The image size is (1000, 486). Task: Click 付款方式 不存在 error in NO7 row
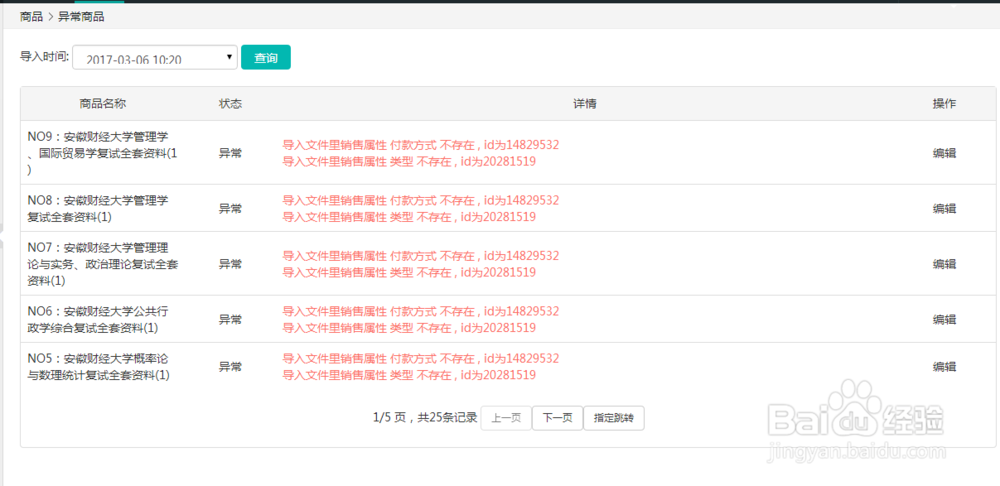pos(421,256)
